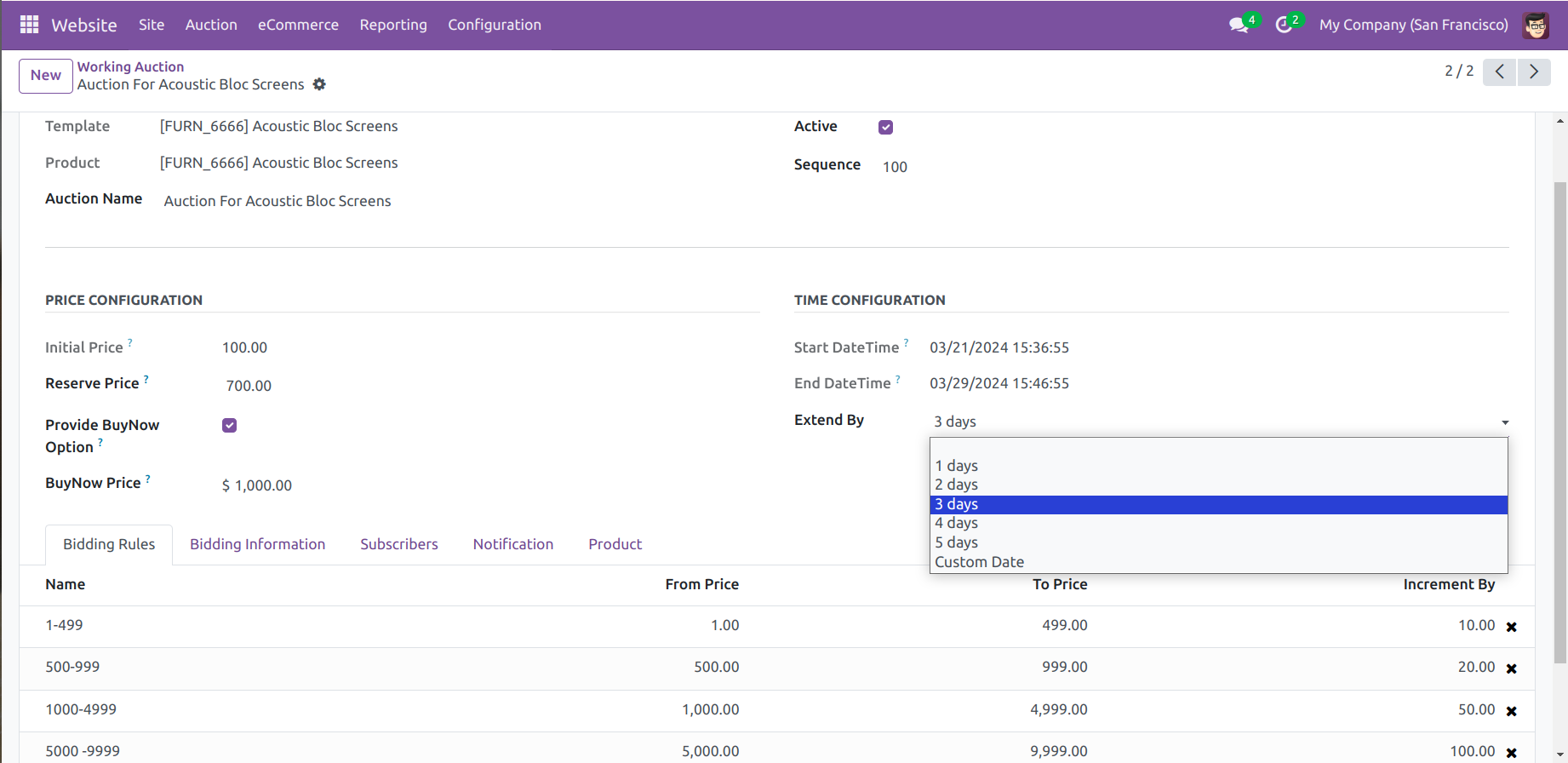The height and width of the screenshot is (763, 1568).
Task: Uncheck the Provide BuyNow Option checkbox
Action: 229,425
